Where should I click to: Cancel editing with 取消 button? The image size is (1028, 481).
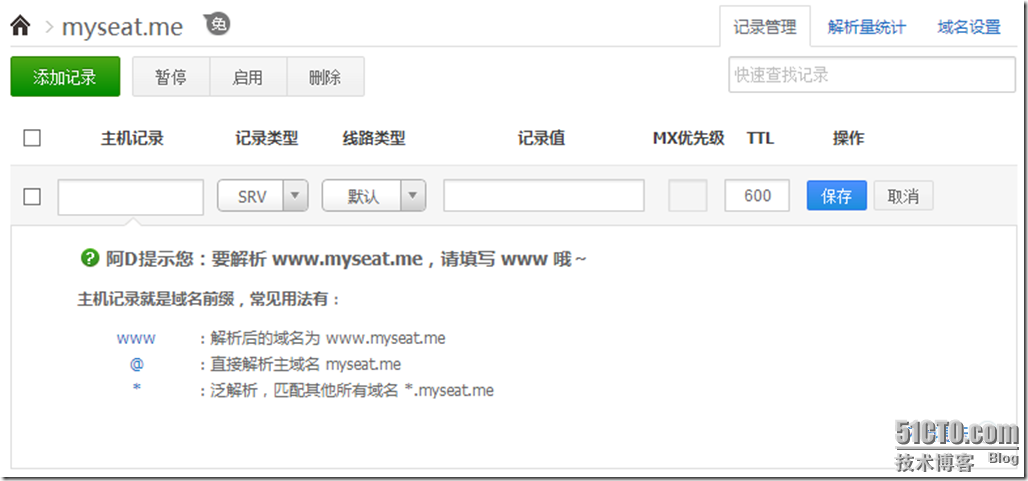(x=903, y=196)
